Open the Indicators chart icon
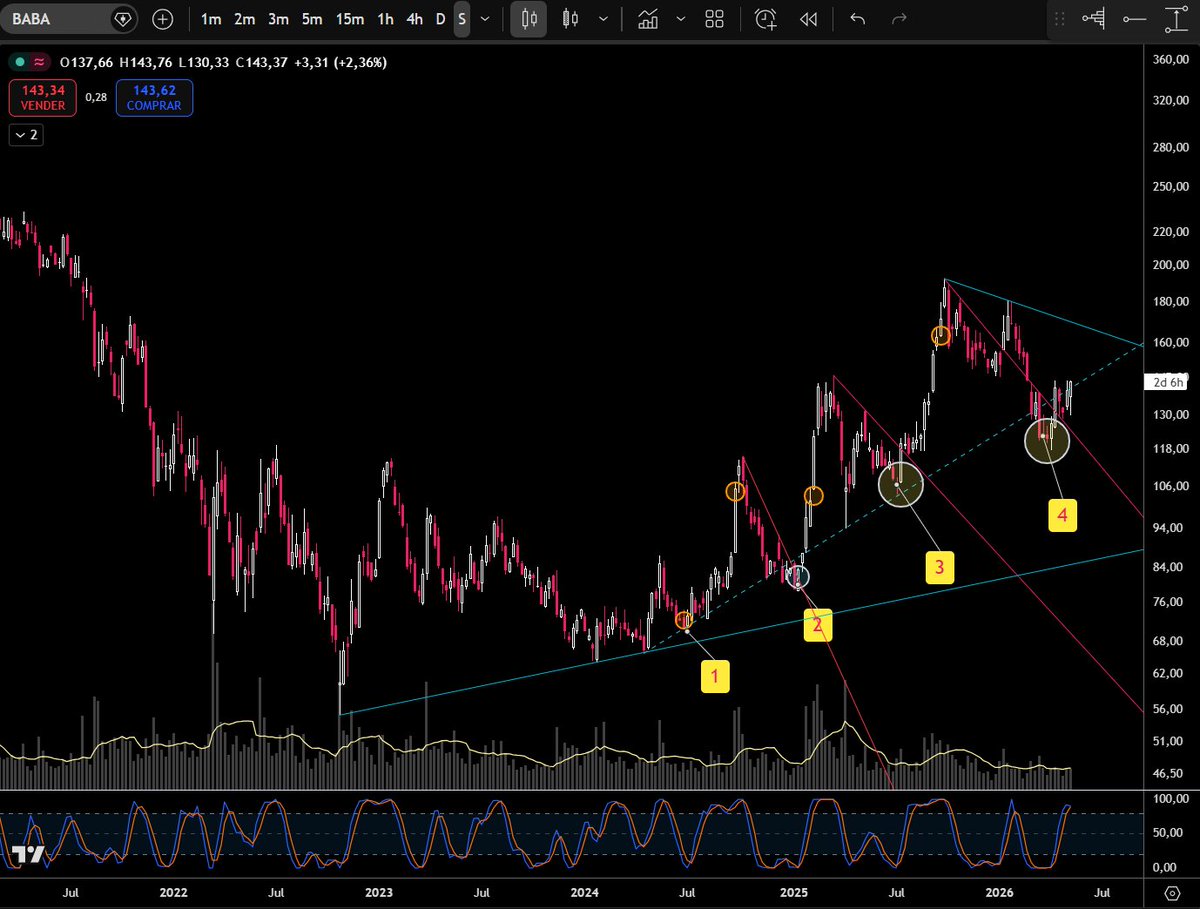Screen dimensions: 1200x909 coord(648,19)
